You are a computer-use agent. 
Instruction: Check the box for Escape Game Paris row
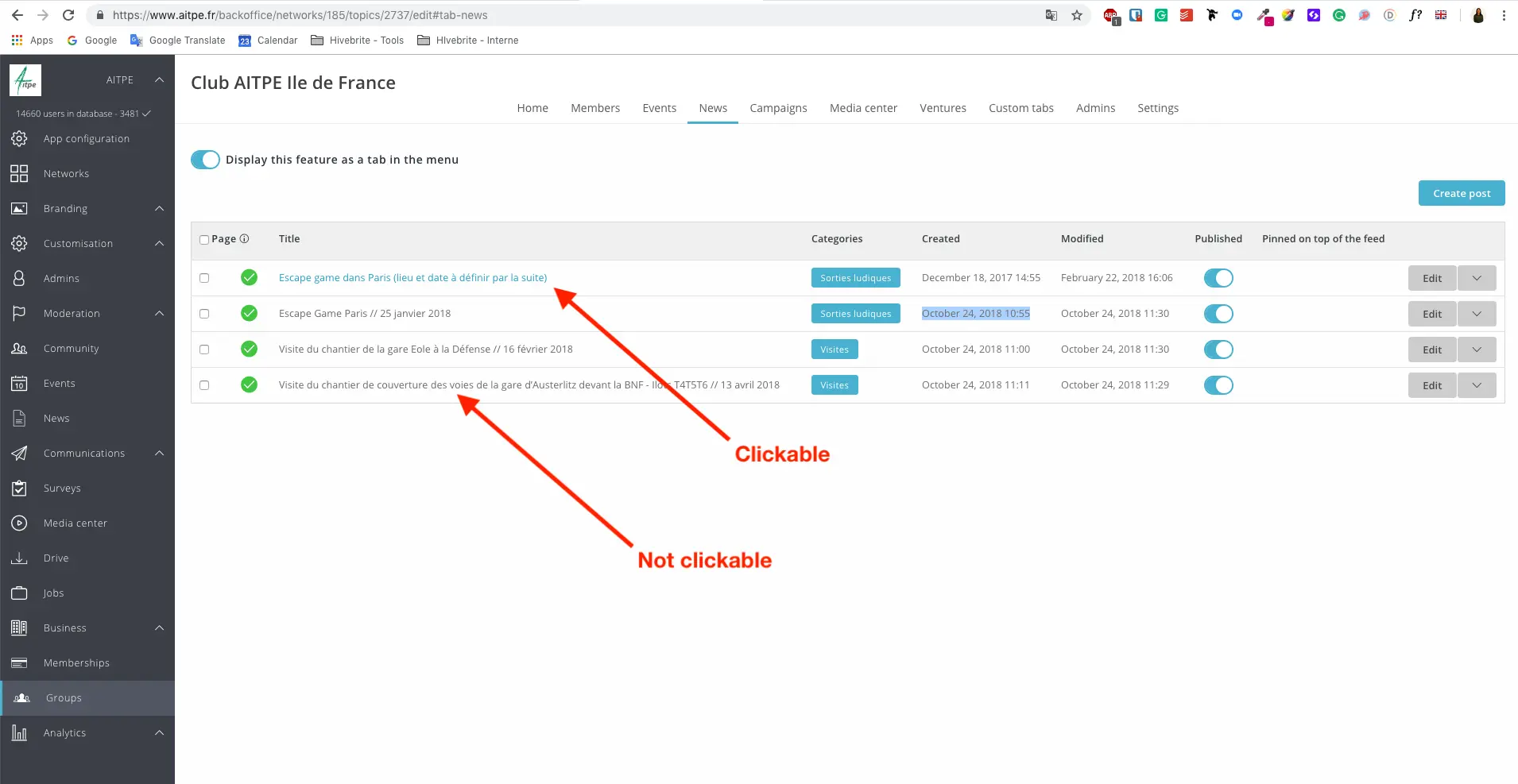204,314
